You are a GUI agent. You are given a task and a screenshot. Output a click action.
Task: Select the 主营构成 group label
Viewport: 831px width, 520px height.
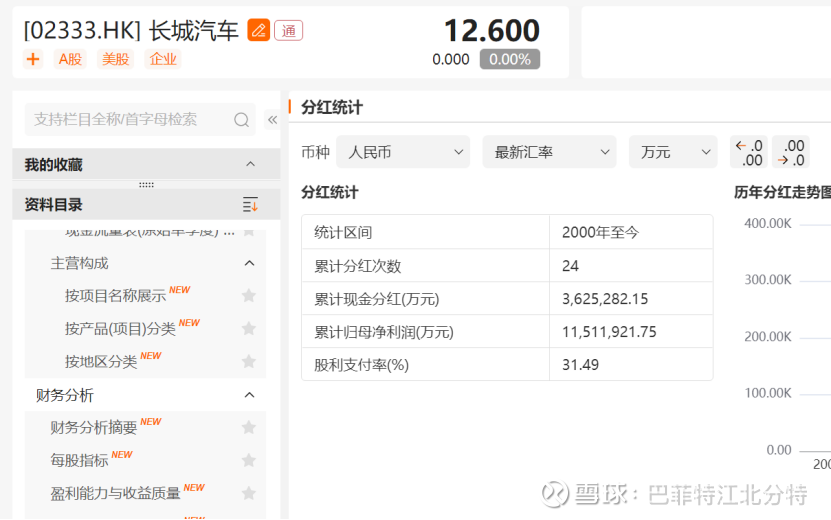(x=79, y=263)
